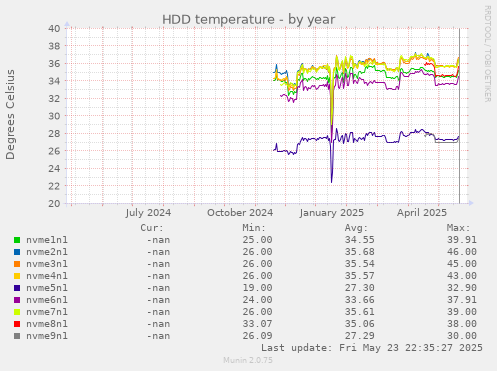
Task: Click the October 2024 axis label
Action: coord(240,213)
